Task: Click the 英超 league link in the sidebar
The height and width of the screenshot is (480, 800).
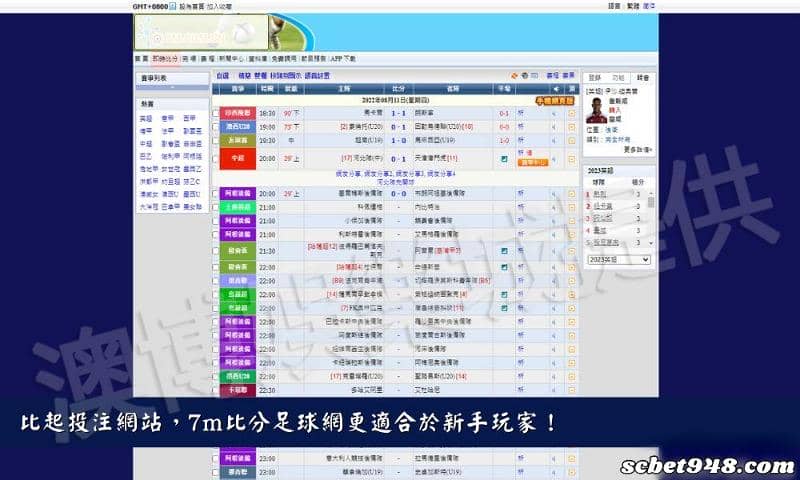Action: [146, 118]
